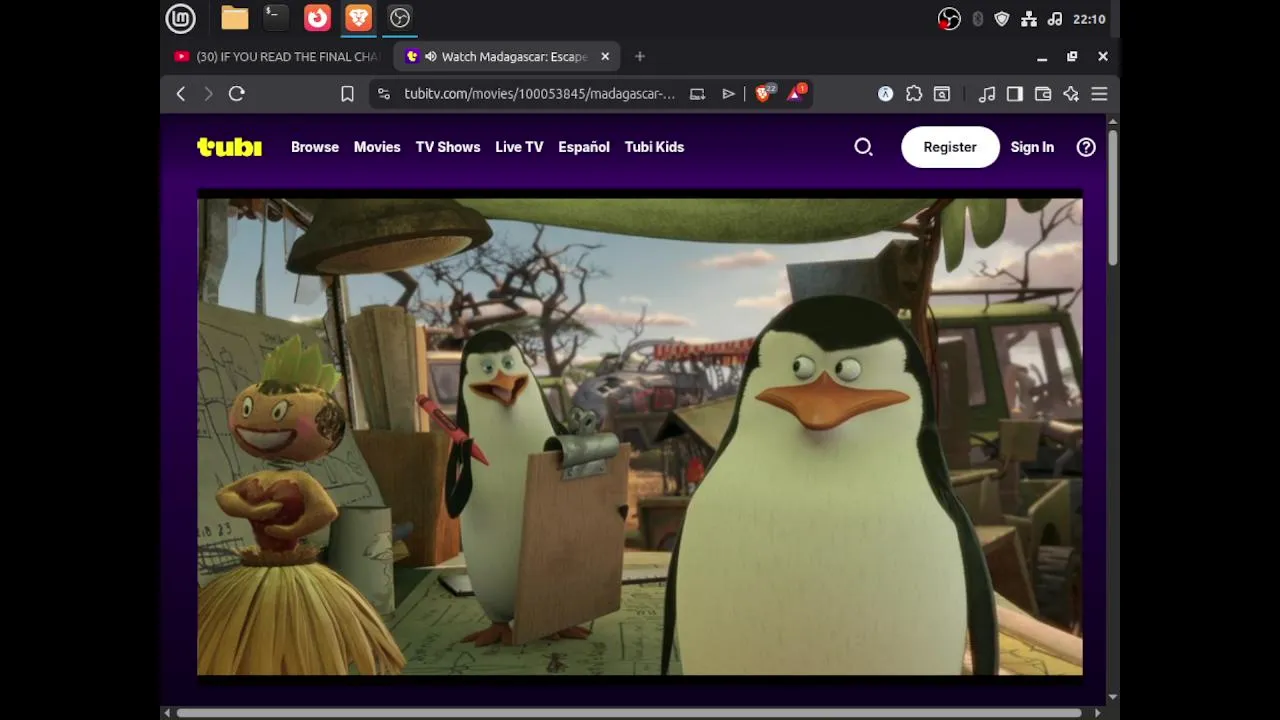Open the Linux Mint start menu
This screenshot has height=720, width=1280.
(x=180, y=18)
